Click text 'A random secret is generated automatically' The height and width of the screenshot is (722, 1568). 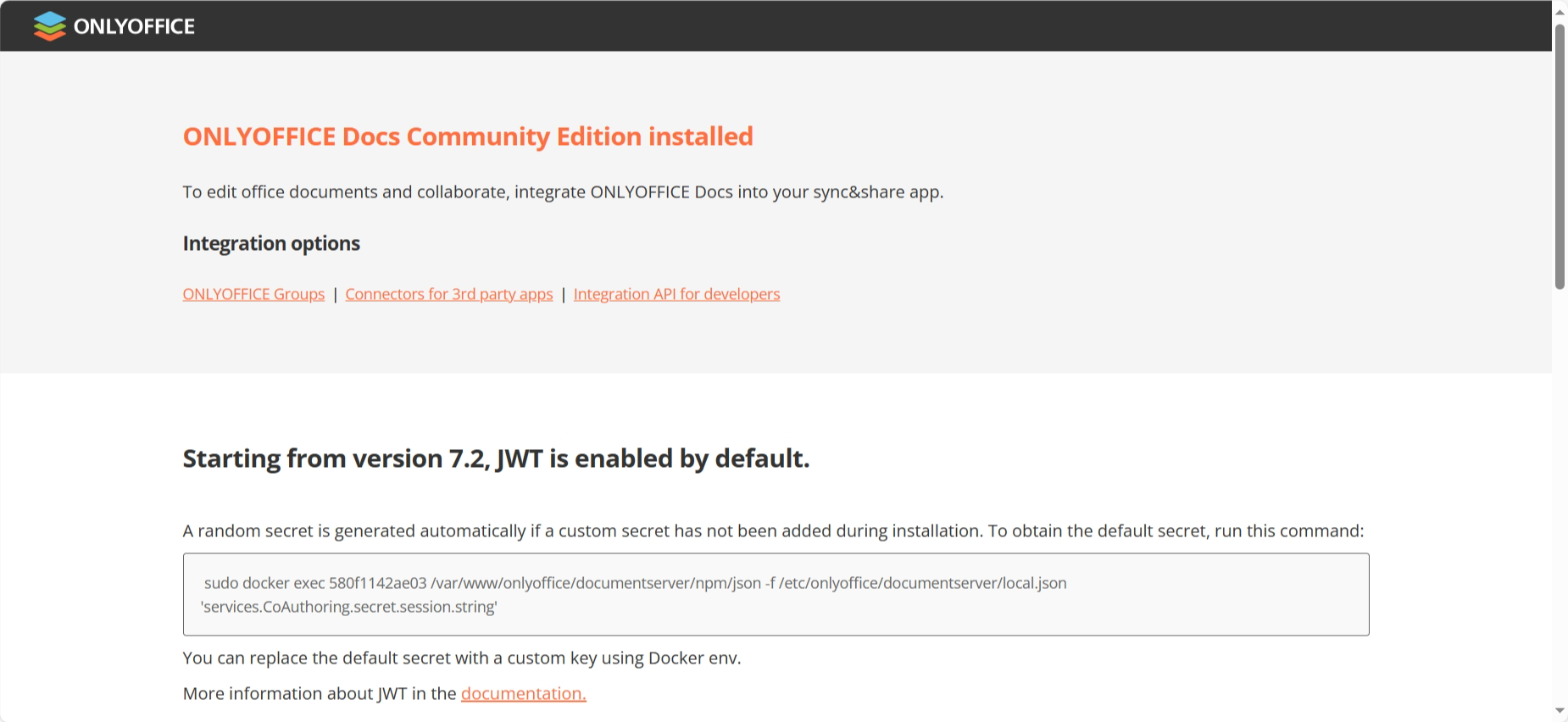(774, 530)
